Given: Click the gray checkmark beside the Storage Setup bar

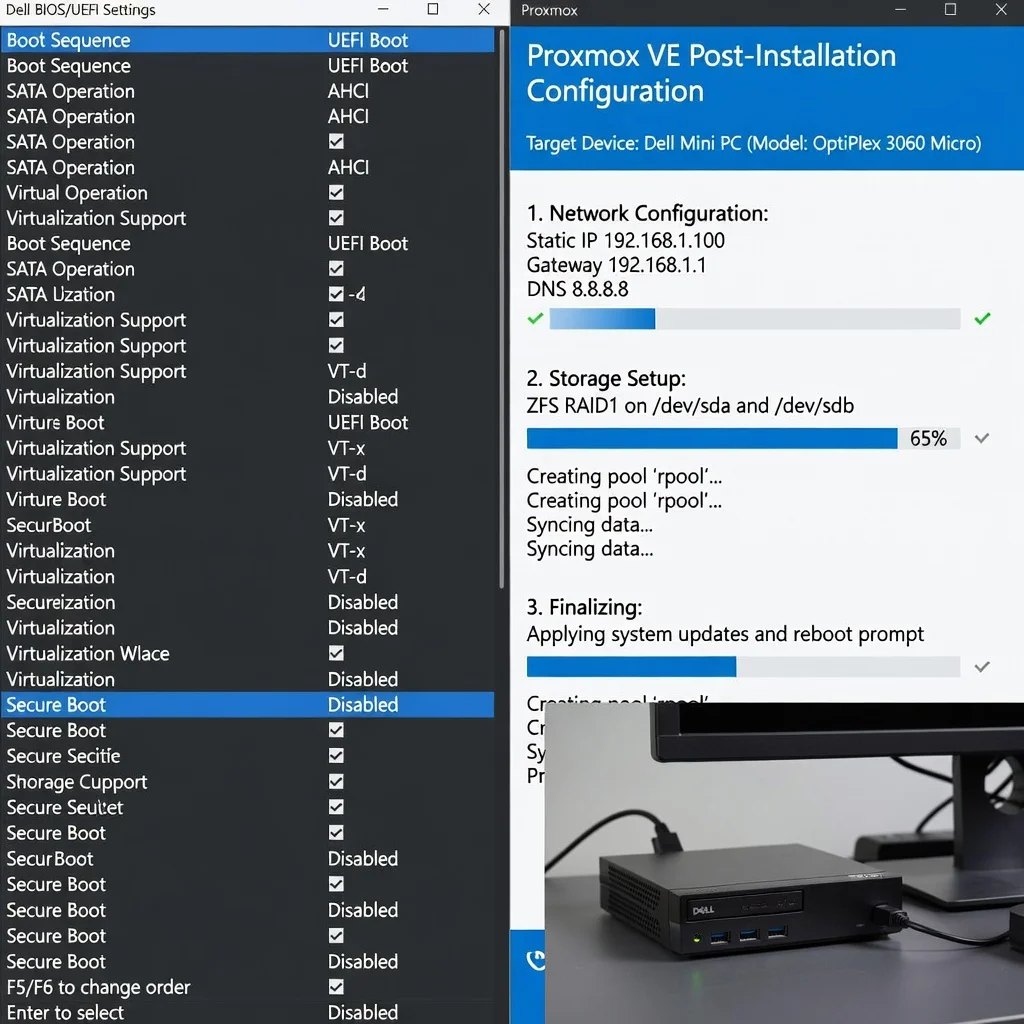Looking at the screenshot, I should [x=982, y=438].
